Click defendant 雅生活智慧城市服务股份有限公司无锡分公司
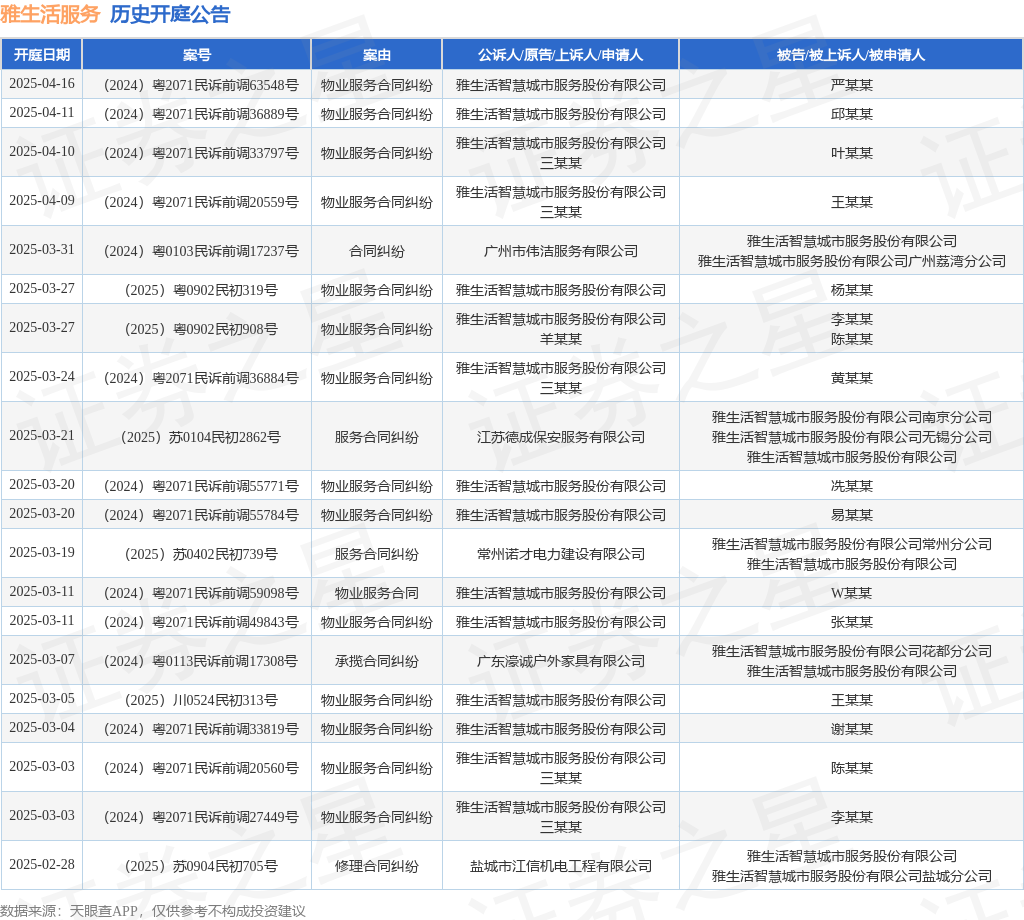 (x=852, y=437)
